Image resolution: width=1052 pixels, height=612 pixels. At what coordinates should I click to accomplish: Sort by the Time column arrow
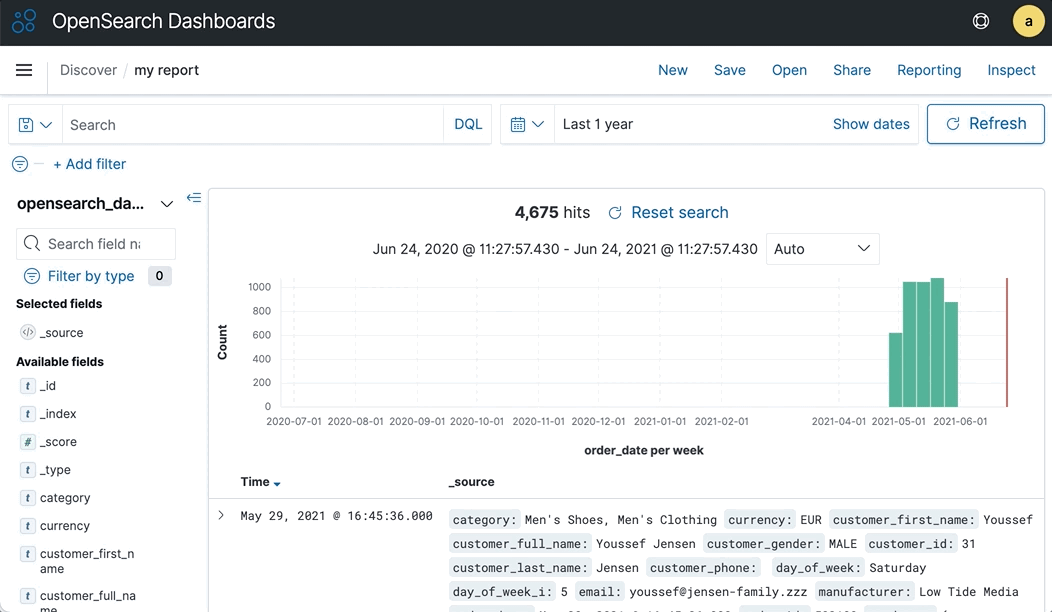click(277, 483)
